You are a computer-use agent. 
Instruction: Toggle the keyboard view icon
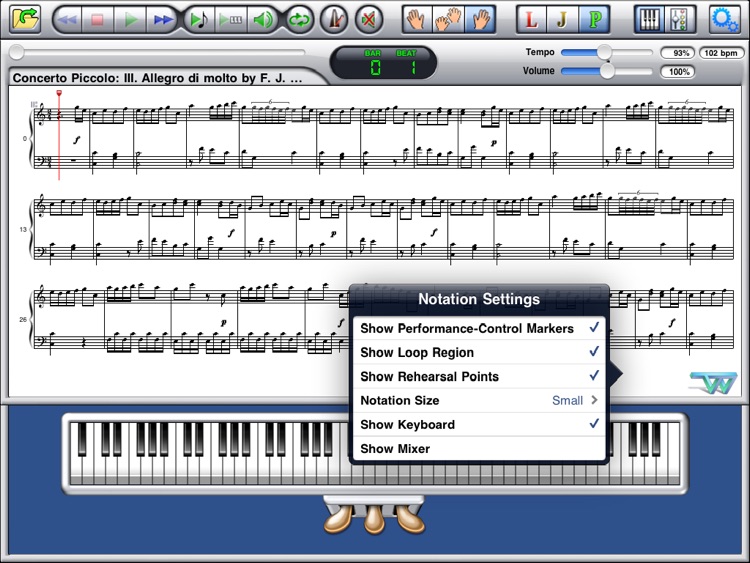click(x=649, y=20)
